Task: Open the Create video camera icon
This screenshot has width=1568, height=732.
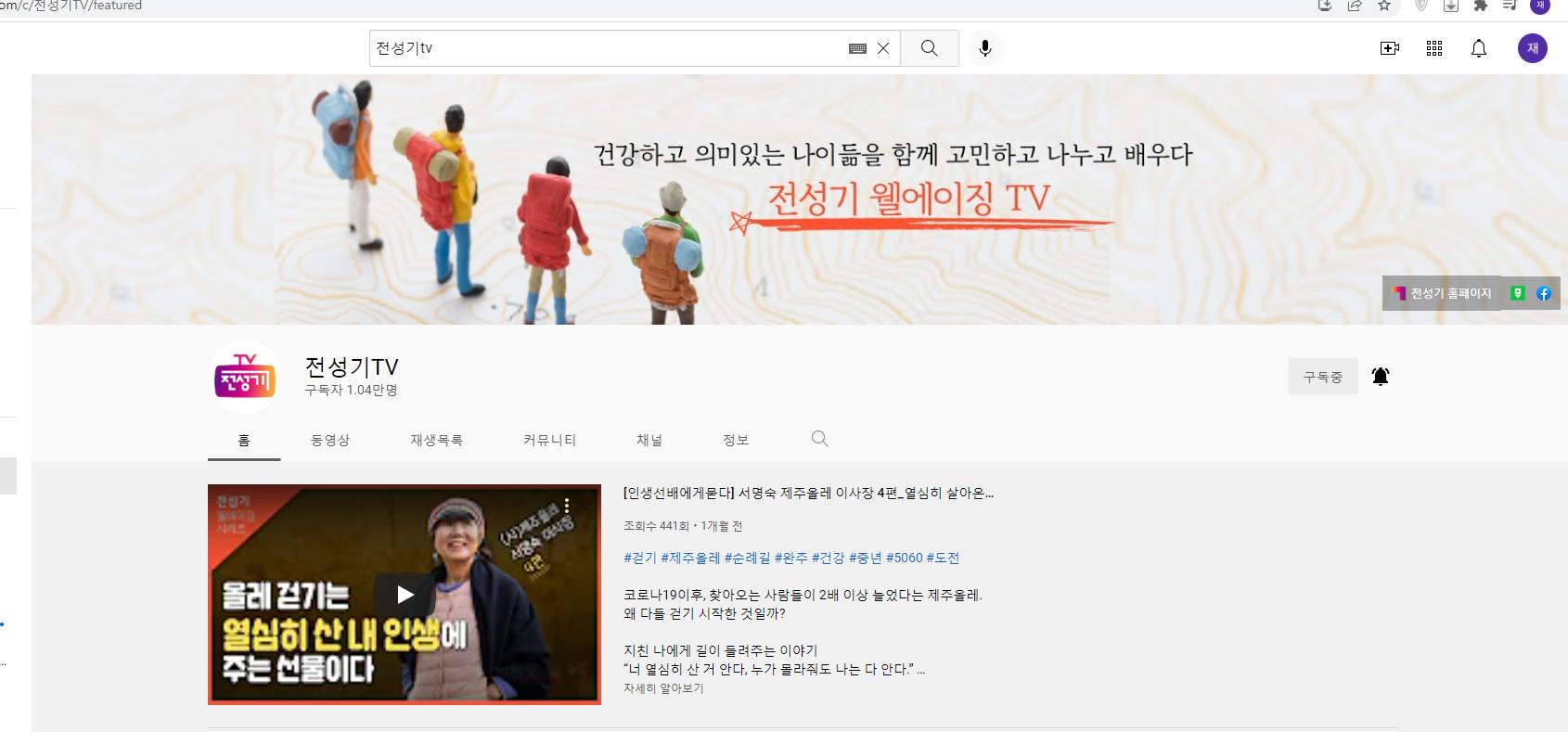Action: tap(1389, 48)
